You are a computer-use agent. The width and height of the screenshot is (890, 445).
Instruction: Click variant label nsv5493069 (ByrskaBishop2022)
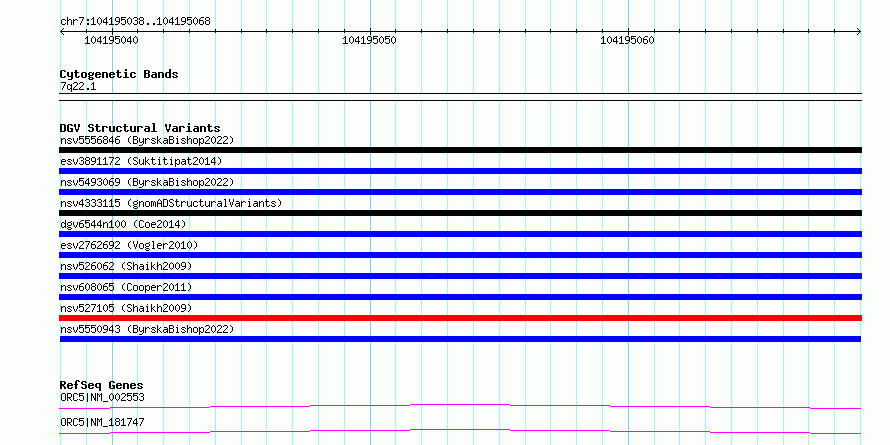pyautogui.click(x=147, y=182)
